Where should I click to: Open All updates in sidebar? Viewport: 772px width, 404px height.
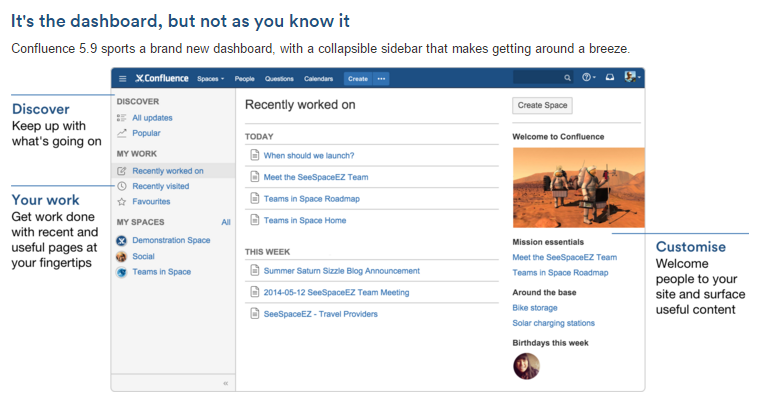coord(152,118)
